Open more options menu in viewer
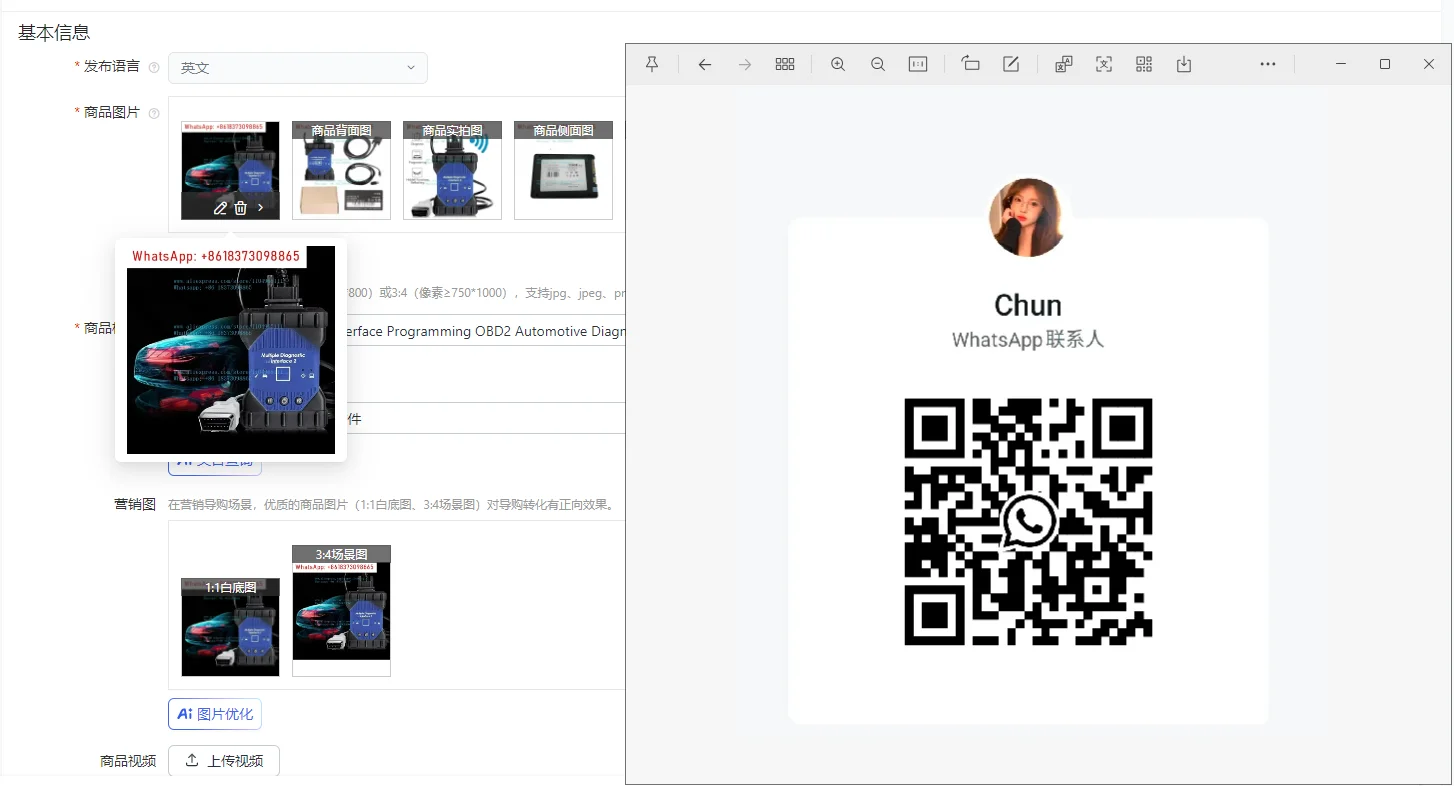This screenshot has height=786, width=1454. (1268, 64)
